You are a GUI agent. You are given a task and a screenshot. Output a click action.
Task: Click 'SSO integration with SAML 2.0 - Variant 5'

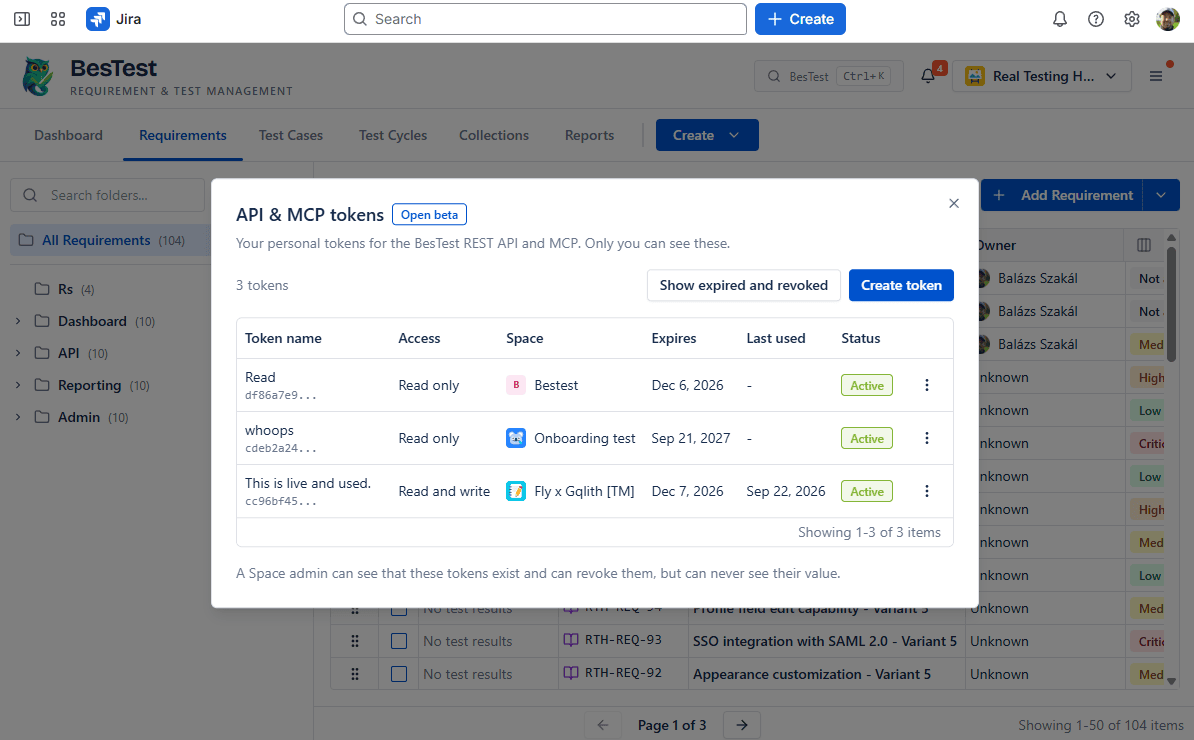pos(825,641)
